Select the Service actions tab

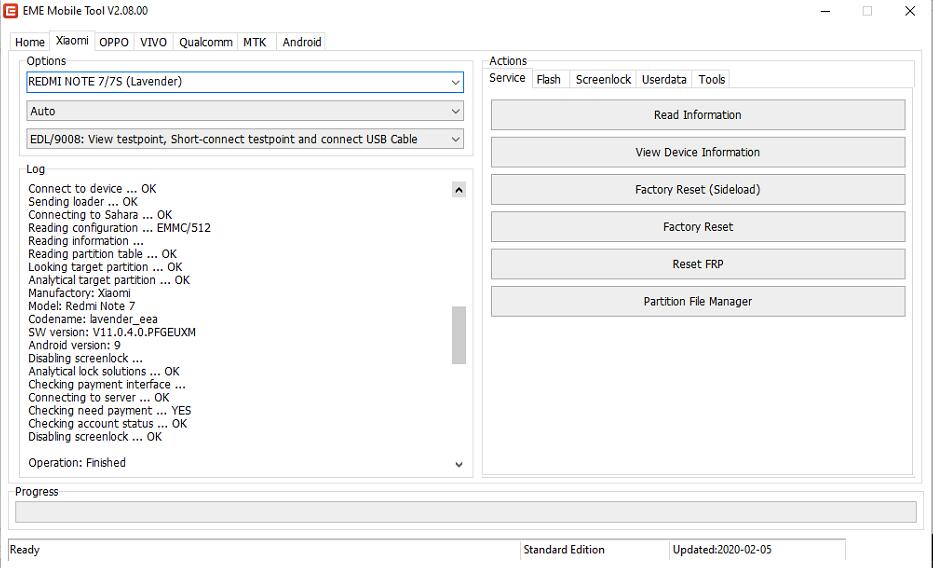[x=507, y=78]
